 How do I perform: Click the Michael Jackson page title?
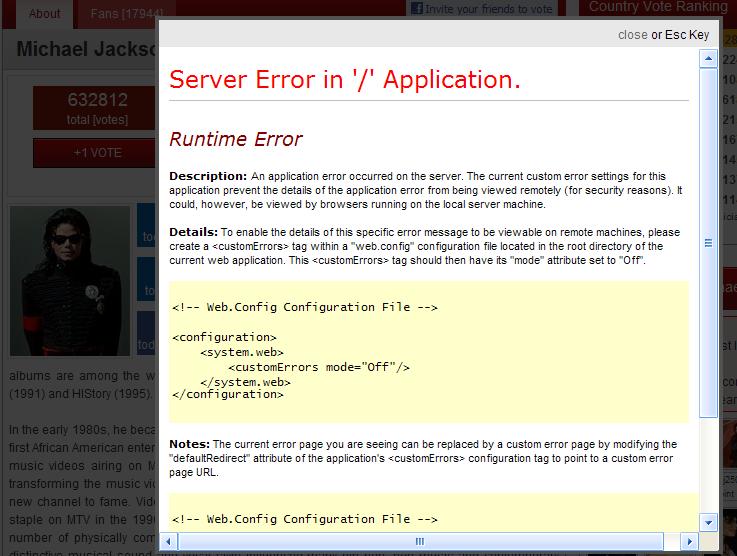(x=87, y=49)
